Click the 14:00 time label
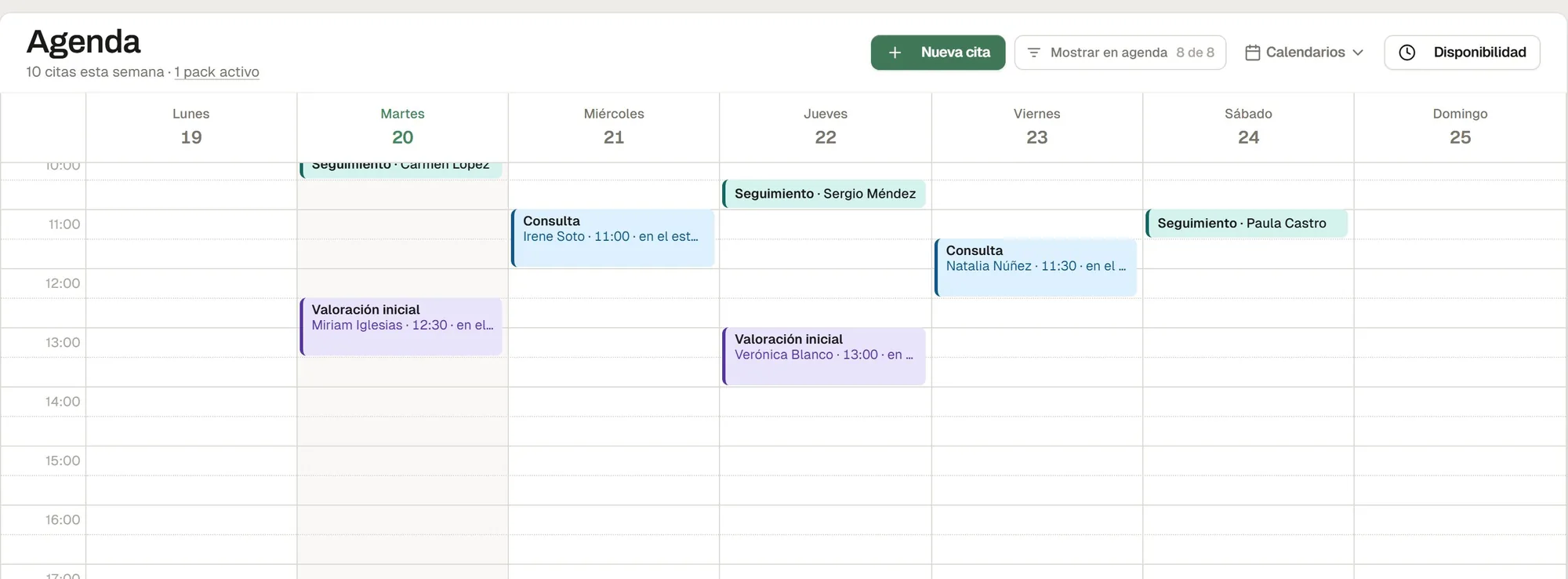 point(63,402)
